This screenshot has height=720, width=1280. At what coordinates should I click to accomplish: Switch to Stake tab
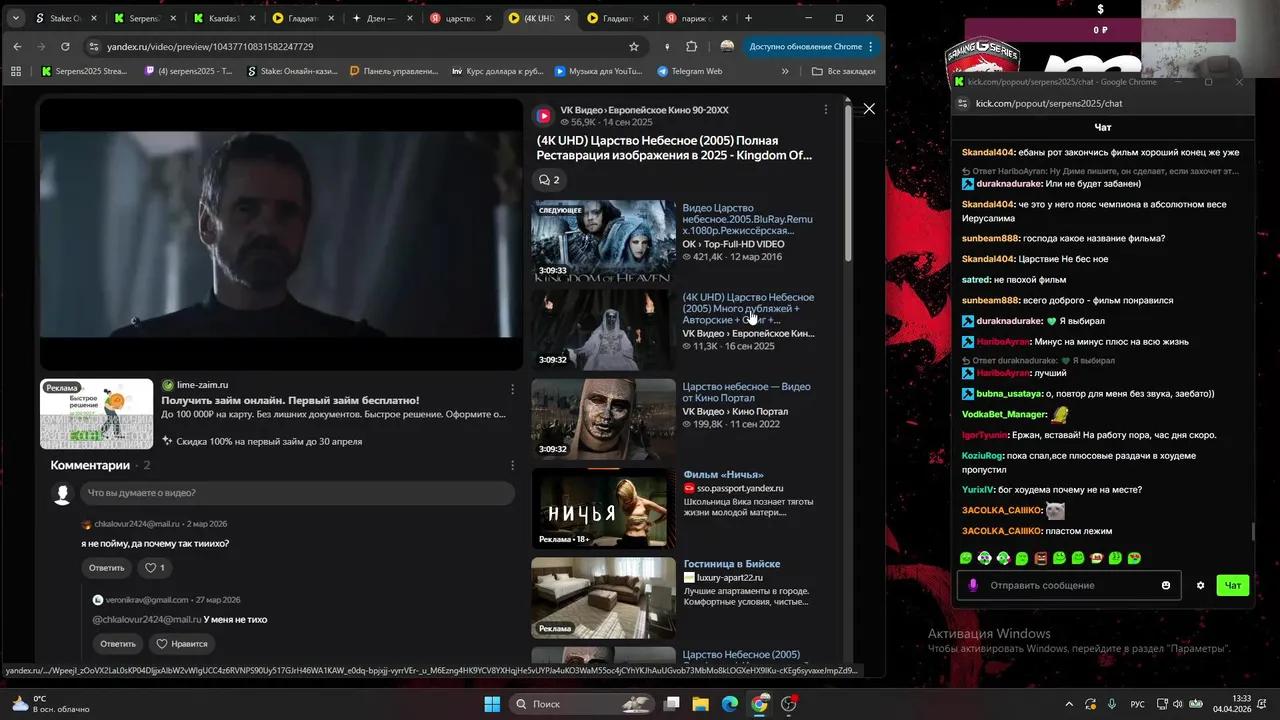click(65, 18)
